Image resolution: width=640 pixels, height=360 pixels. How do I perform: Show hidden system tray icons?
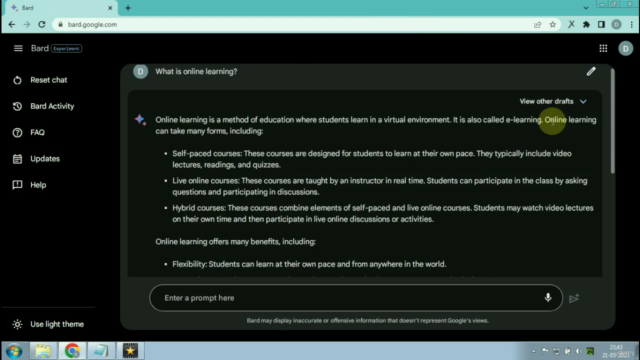point(534,351)
